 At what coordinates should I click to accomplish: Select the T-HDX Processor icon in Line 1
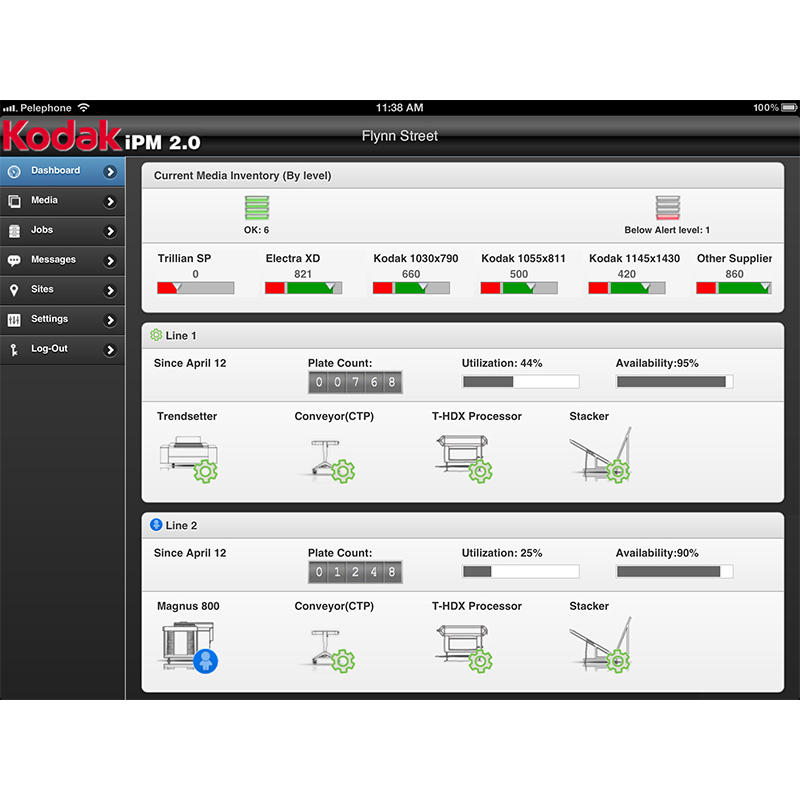pyautogui.click(x=464, y=458)
